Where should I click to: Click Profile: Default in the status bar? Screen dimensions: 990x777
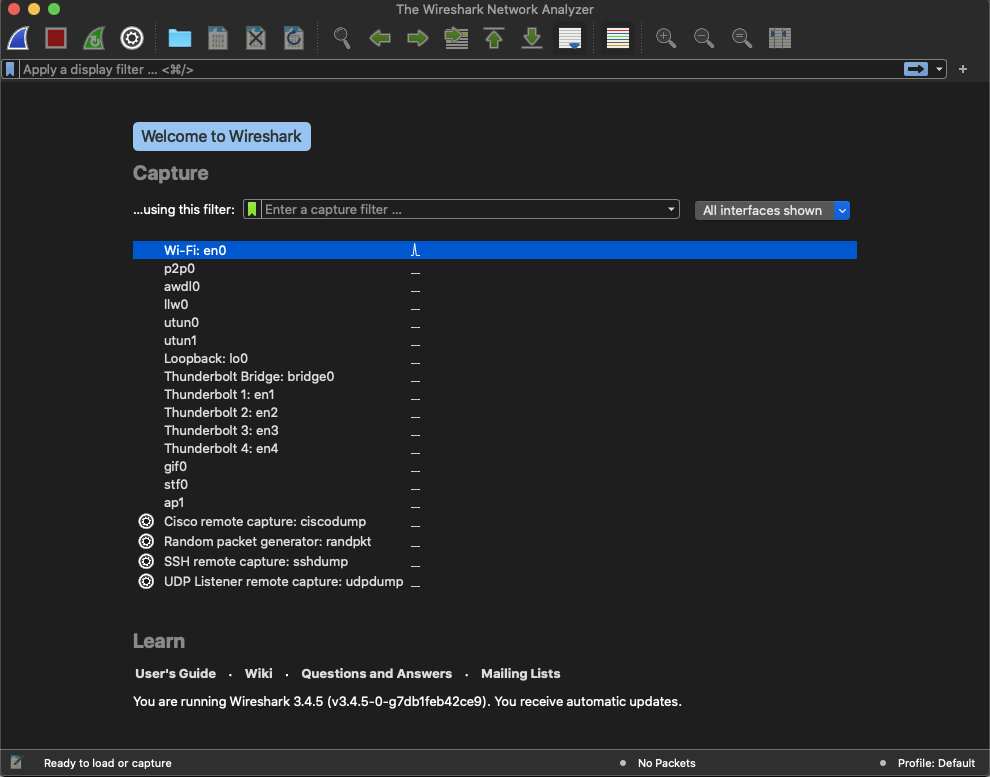(935, 763)
